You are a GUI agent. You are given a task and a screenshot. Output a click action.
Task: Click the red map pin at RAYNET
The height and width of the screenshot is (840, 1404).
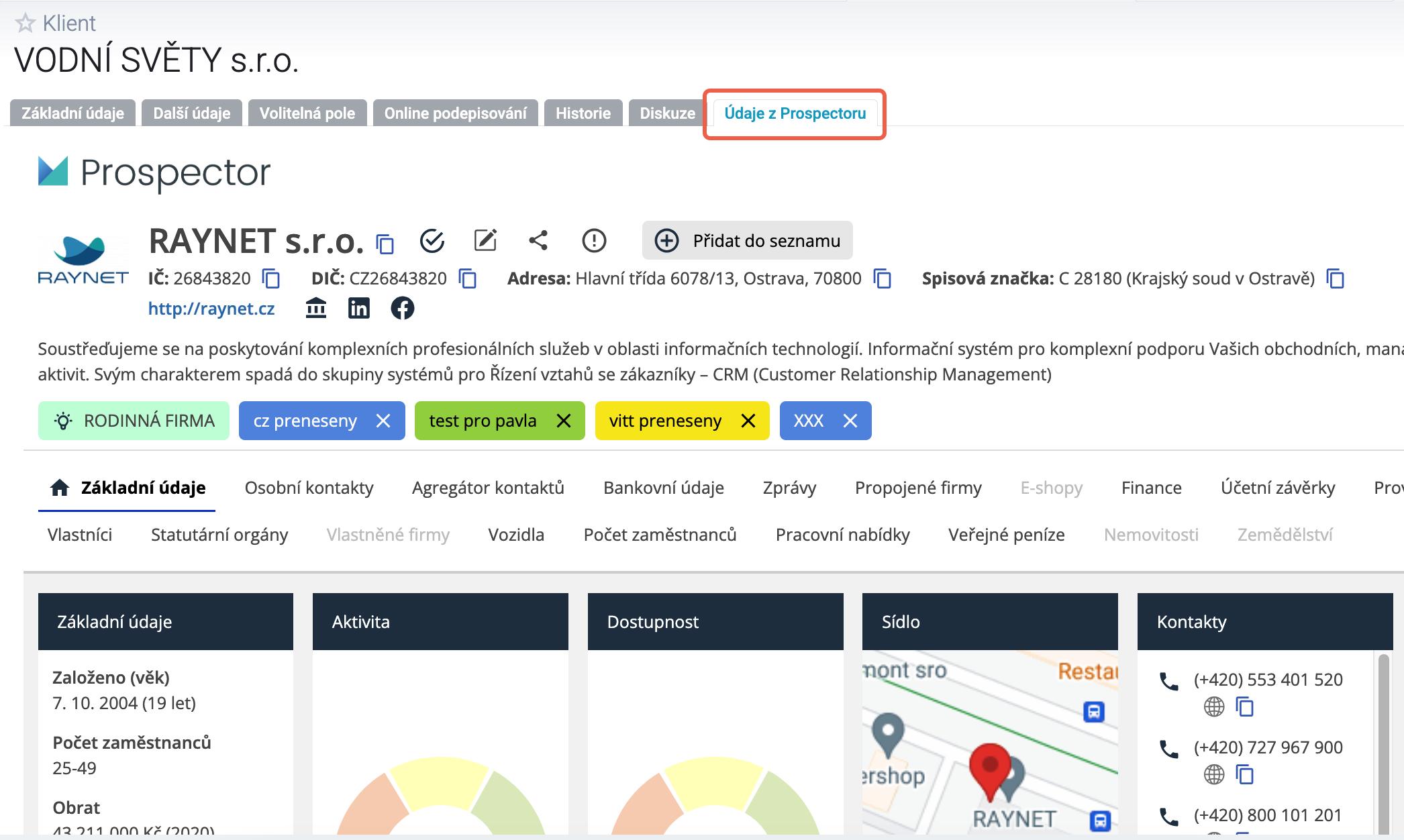pos(990,772)
